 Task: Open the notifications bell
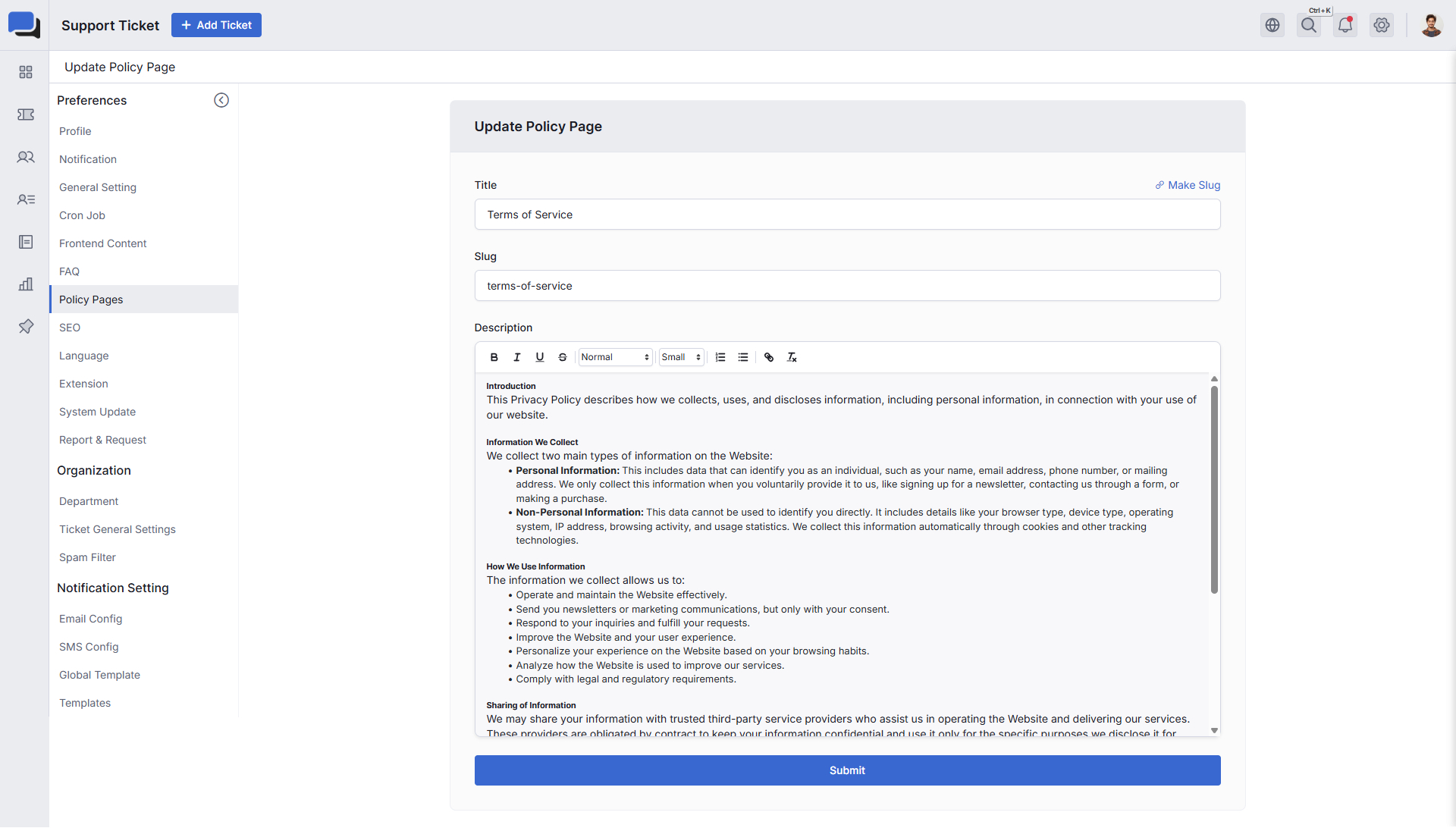click(x=1345, y=25)
